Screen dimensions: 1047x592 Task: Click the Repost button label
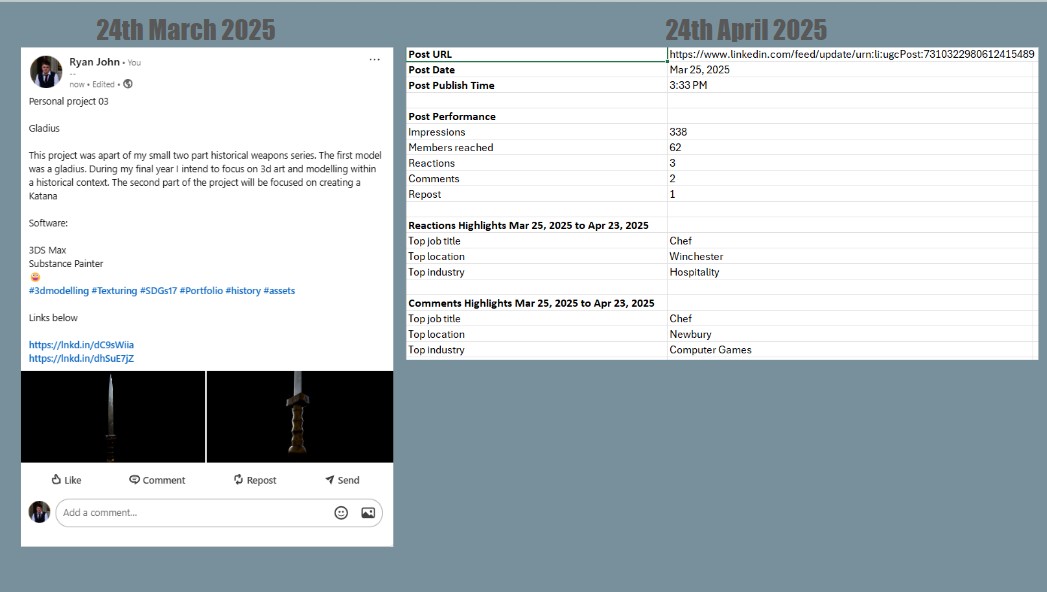[261, 480]
